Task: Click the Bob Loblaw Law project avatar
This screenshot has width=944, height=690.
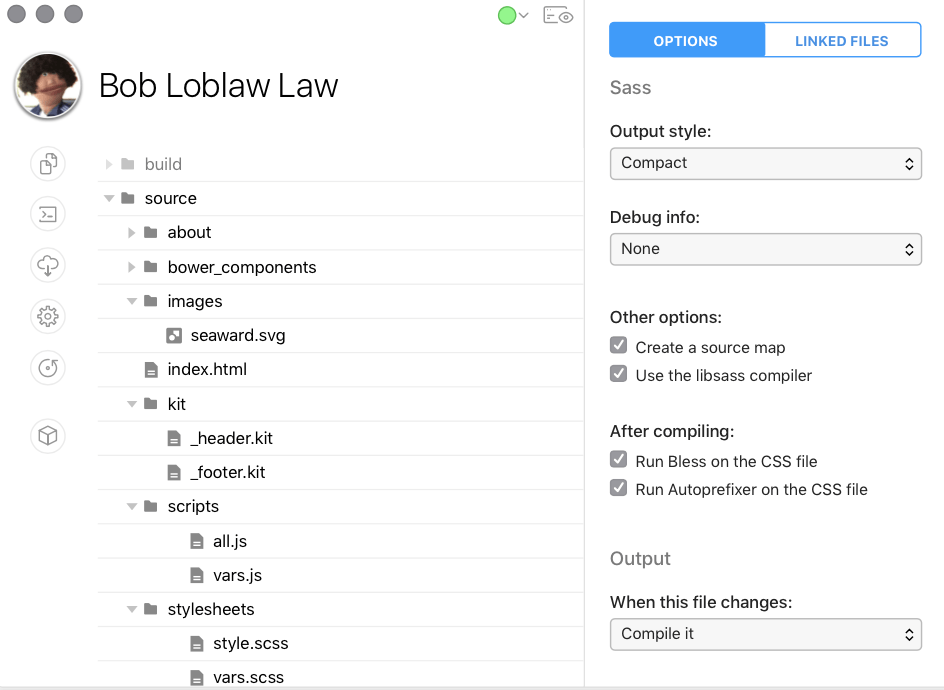Action: coord(48,85)
